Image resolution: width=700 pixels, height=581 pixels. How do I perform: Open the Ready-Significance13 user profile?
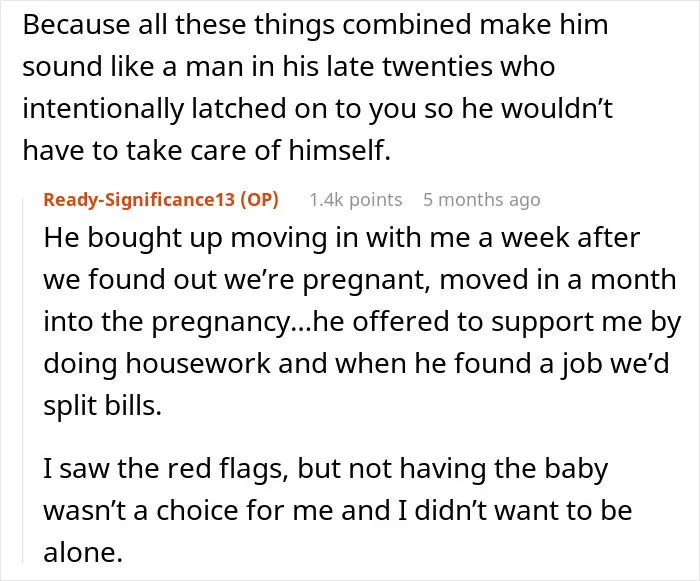(139, 200)
